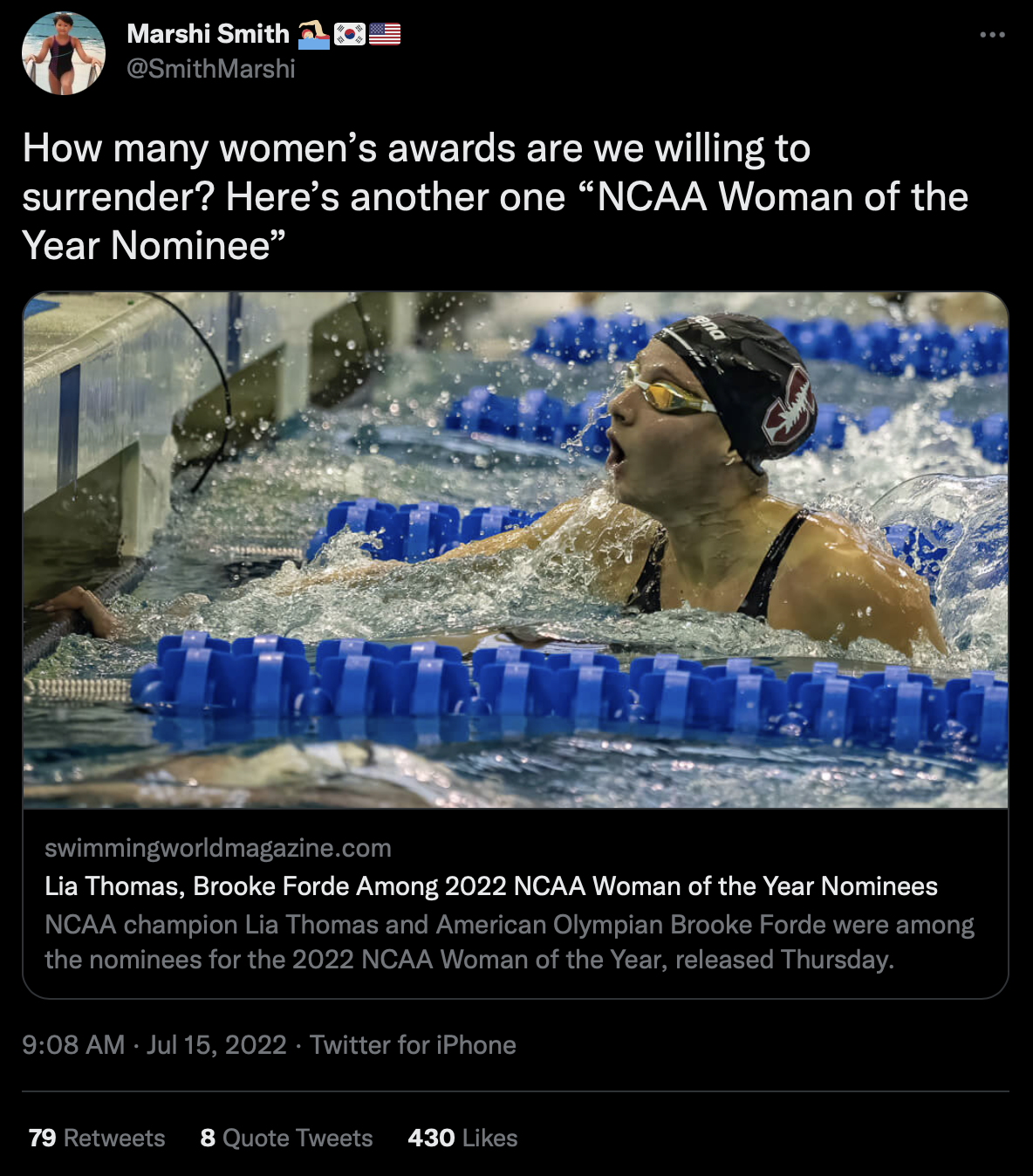Viewport: 1033px width, 1176px height.
Task: Open the Lia Thomas, Brooke Forde article headline
Action: 491,886
